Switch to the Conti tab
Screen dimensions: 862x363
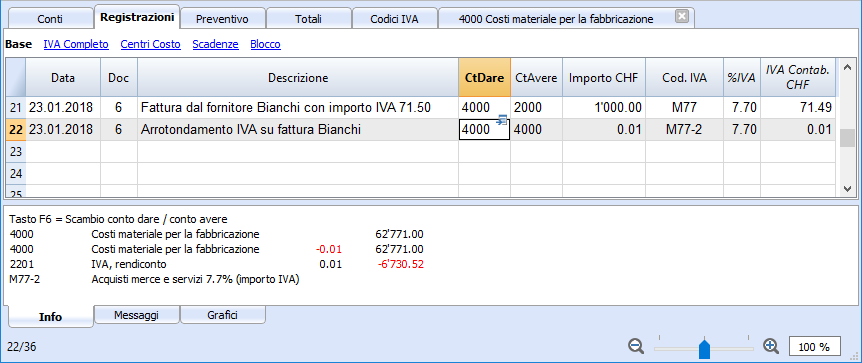(50, 19)
